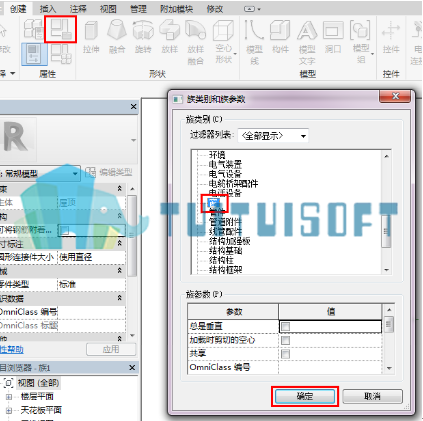Select the 旋转 revolve tool
423x421 pixels.
(143, 37)
